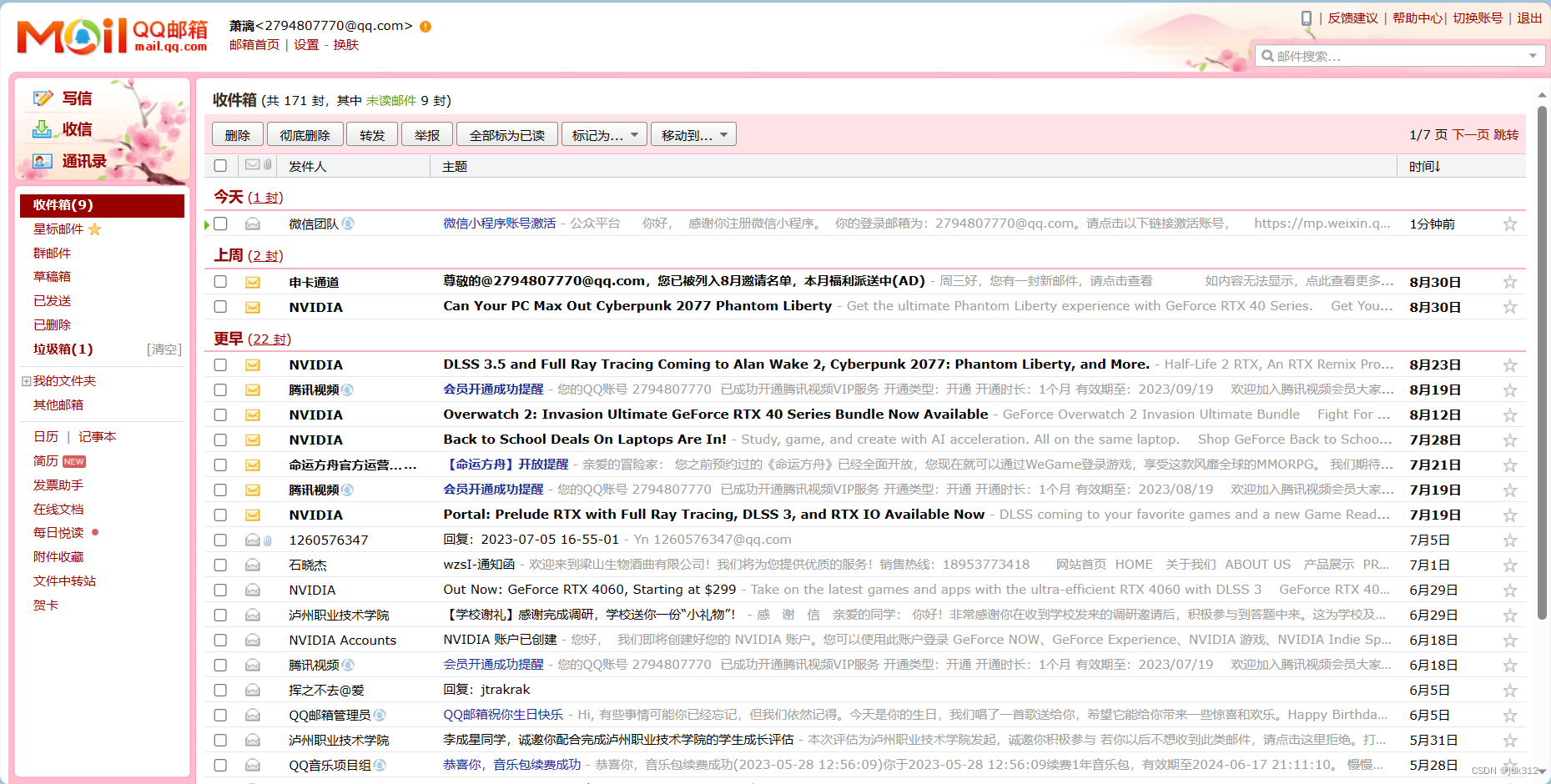Screen dimensions: 1551x784
Task: Click the NEW badge next to 简历
Action: [x=74, y=461]
